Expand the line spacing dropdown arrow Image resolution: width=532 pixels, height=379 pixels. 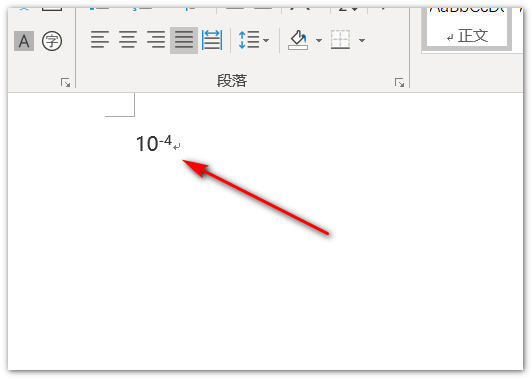coord(266,40)
